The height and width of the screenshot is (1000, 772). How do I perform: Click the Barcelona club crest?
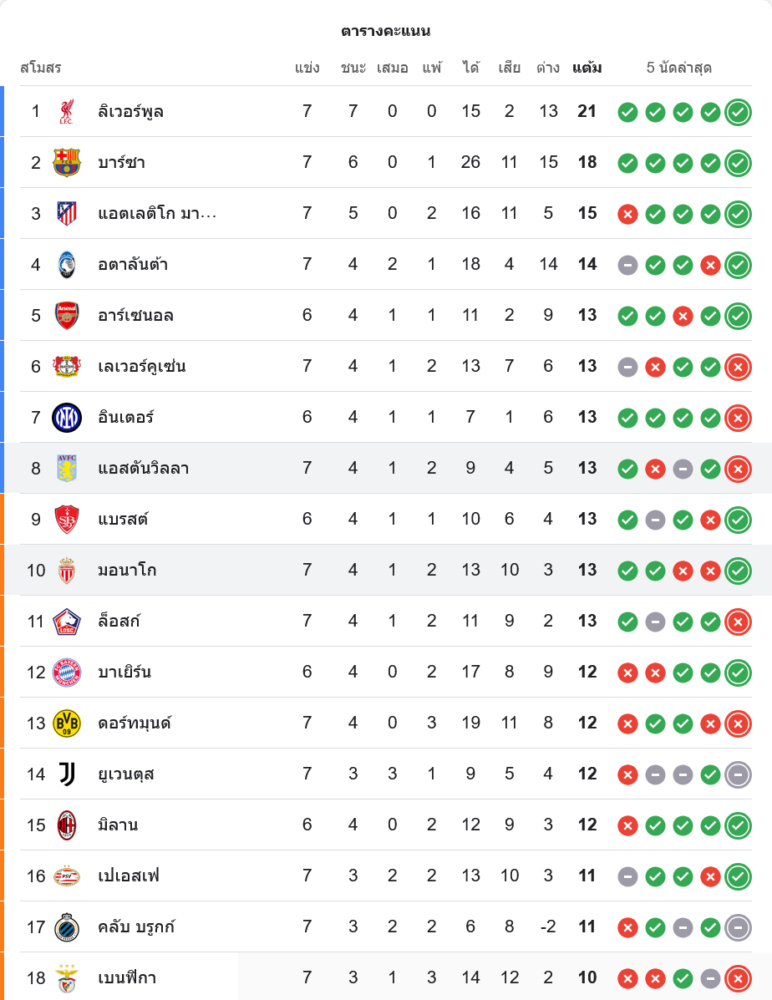coord(66,162)
